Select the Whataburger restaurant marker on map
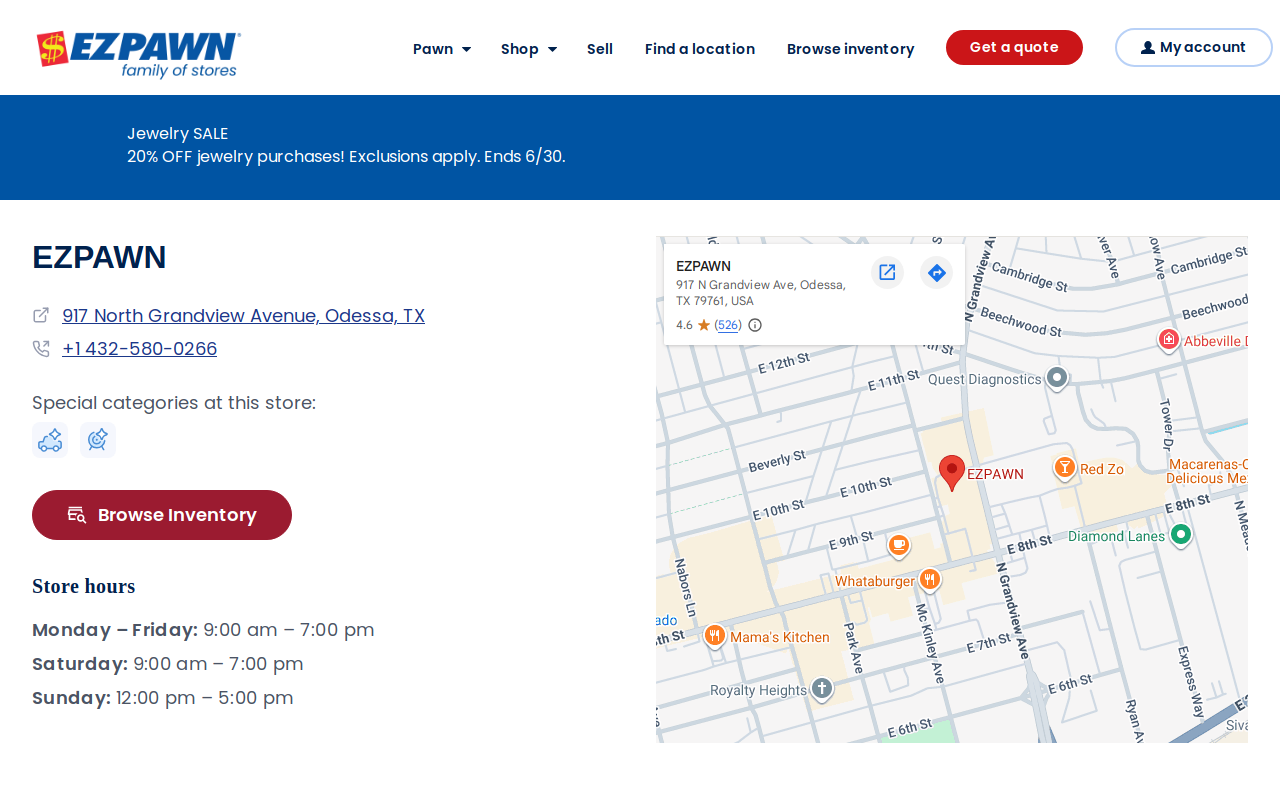The image size is (1280, 800). pyautogui.click(x=930, y=580)
